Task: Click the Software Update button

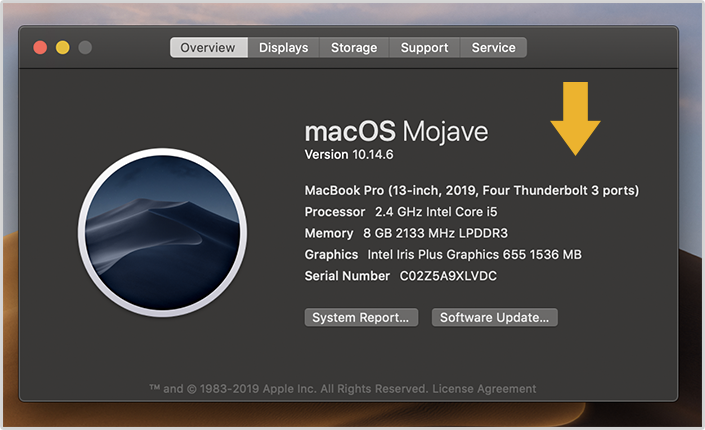Action: (x=495, y=317)
